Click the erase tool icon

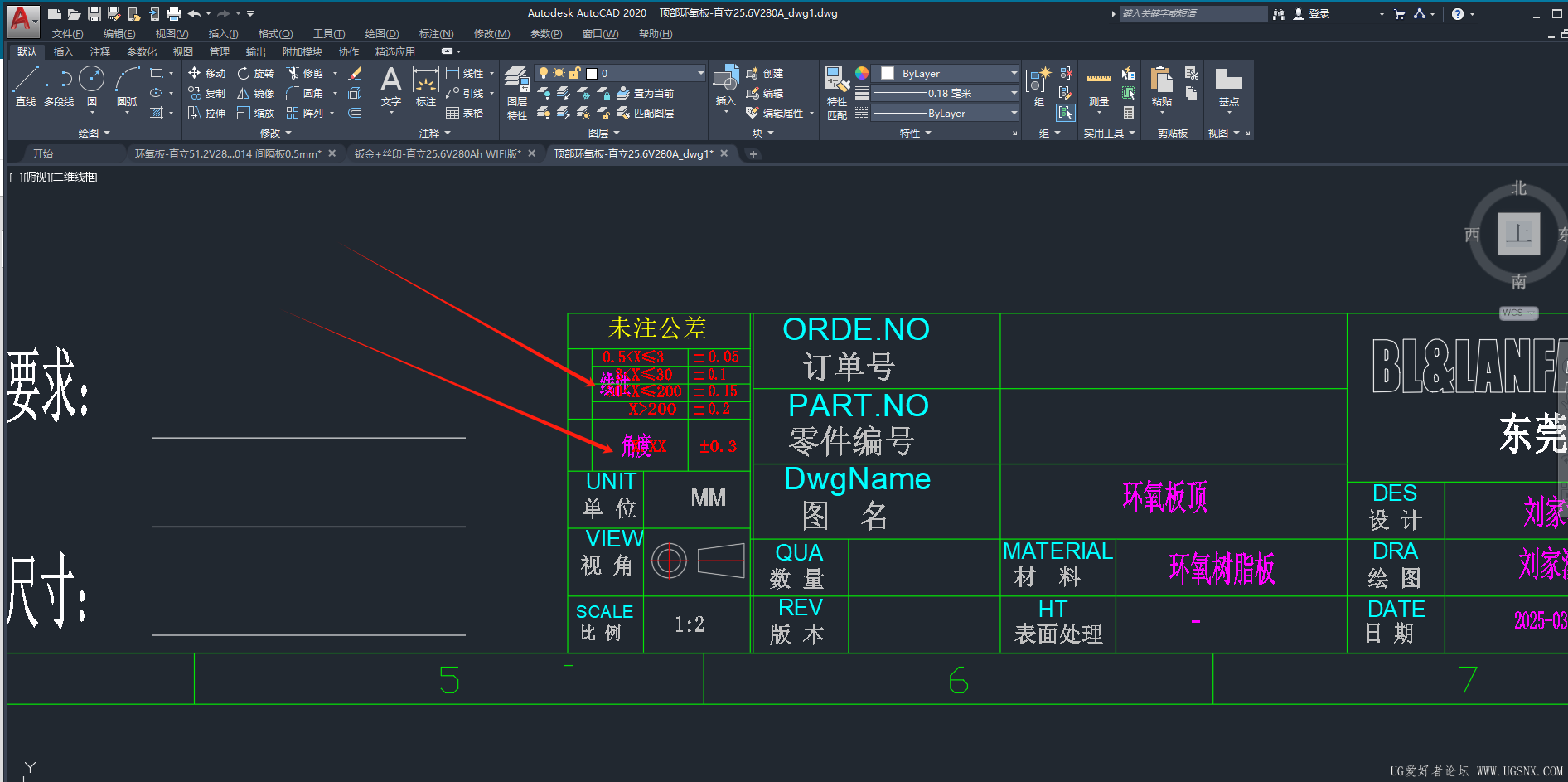(355, 73)
